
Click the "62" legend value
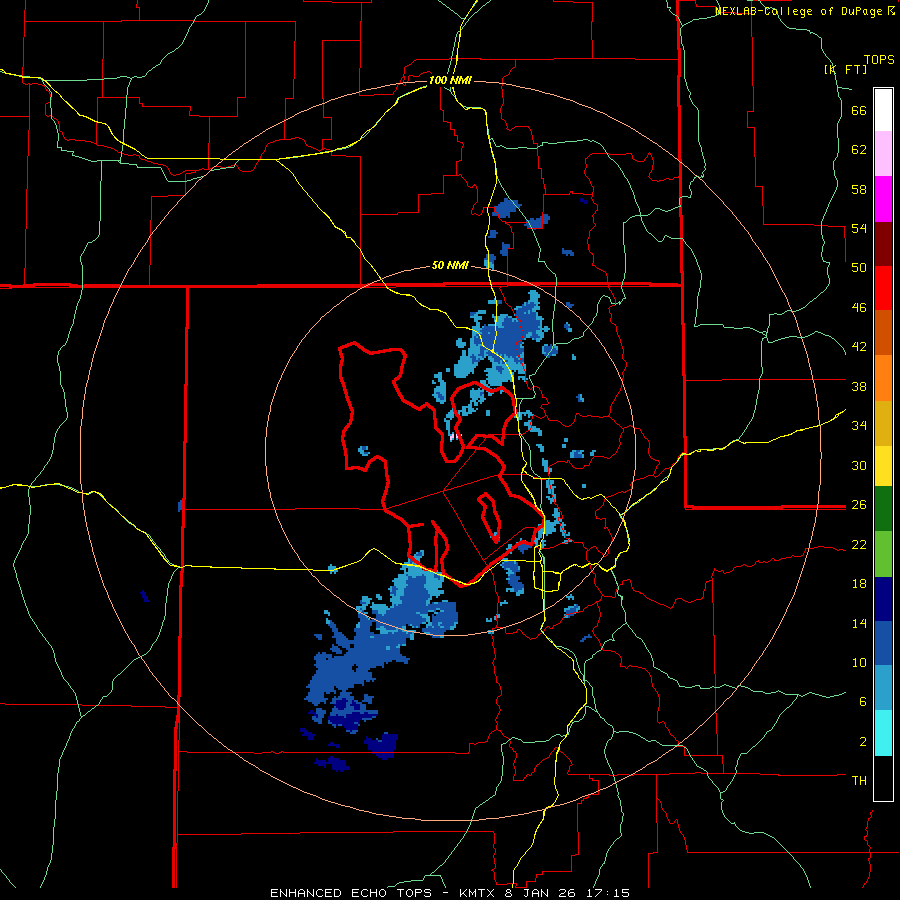tap(859, 150)
